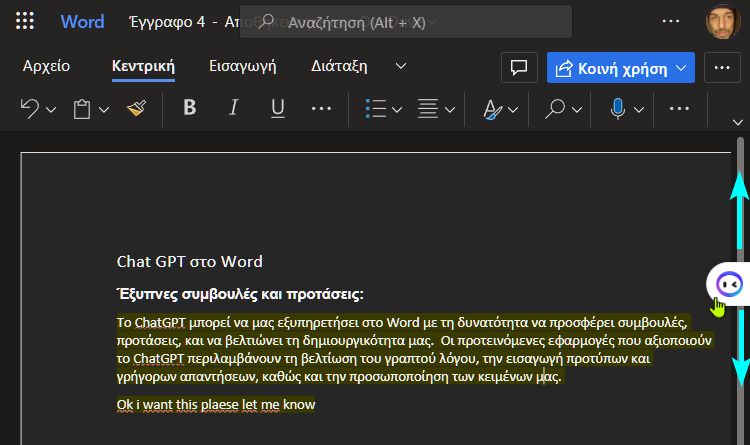
Task: Apply bulleted list
Action: coord(375,109)
